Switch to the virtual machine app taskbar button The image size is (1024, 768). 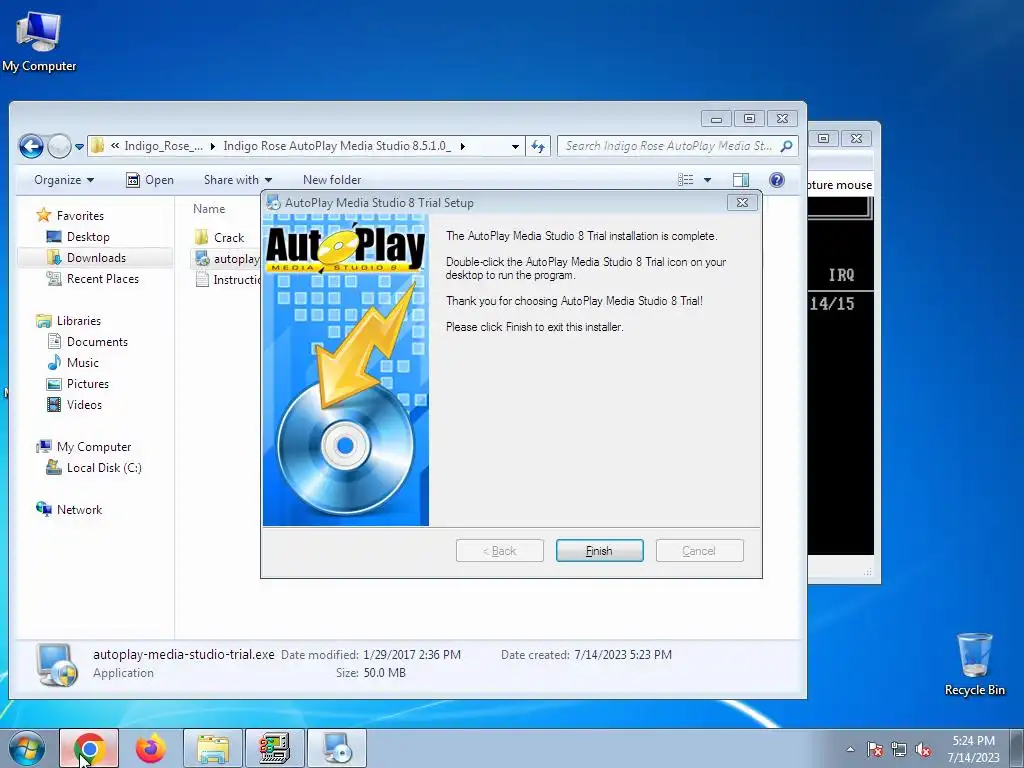pos(275,748)
